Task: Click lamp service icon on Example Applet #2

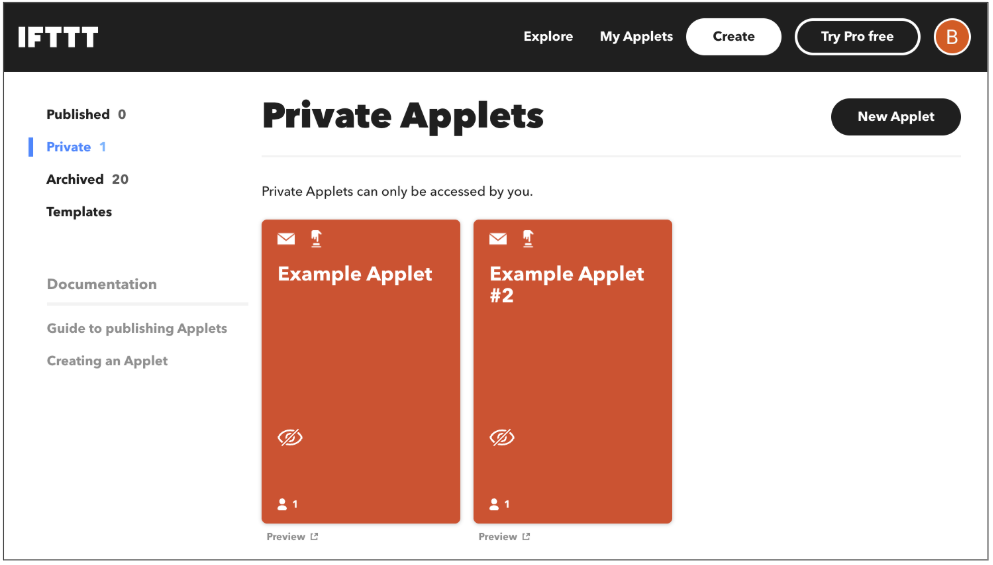Action: [x=528, y=238]
